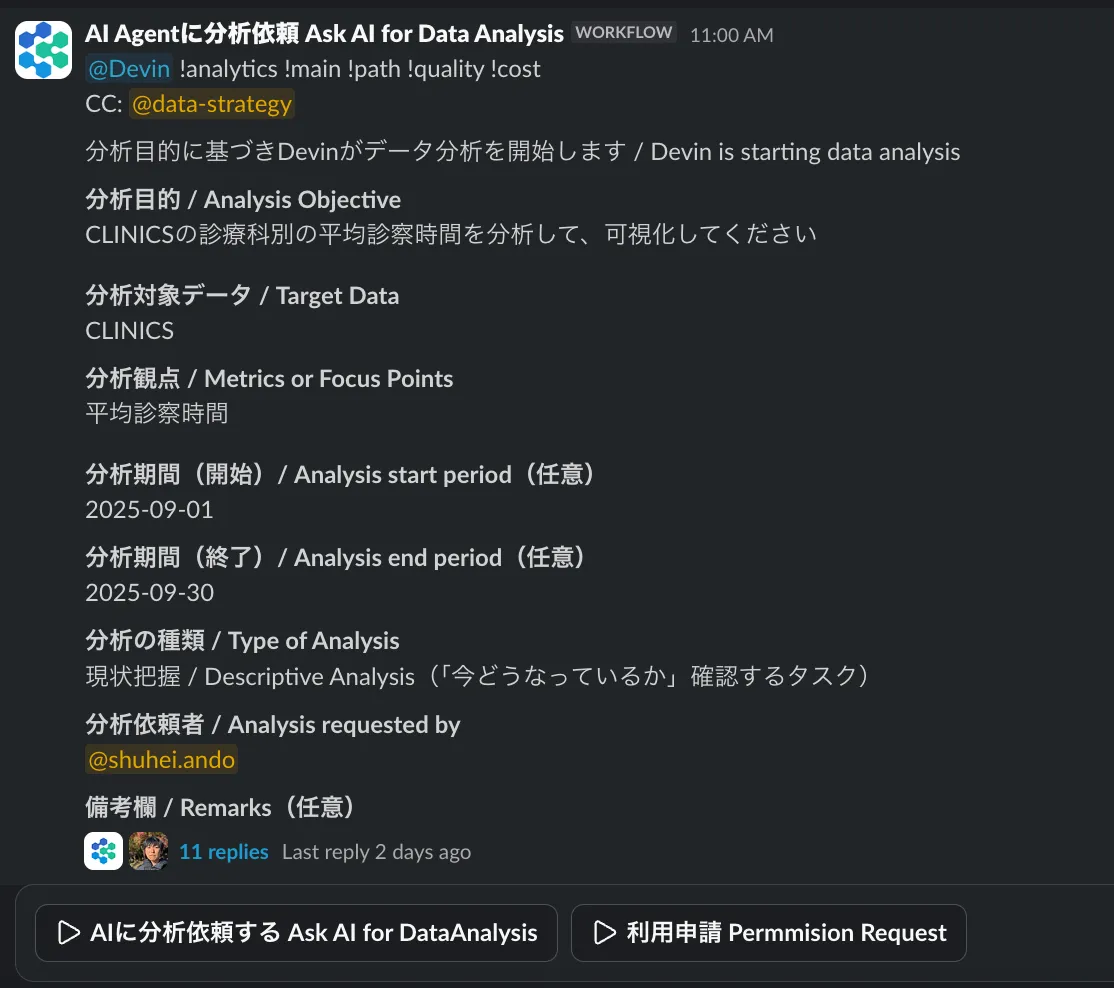This screenshot has height=988, width=1114.
Task: Click the WORKFLOW badge next to the message title
Action: pyautogui.click(x=623, y=31)
